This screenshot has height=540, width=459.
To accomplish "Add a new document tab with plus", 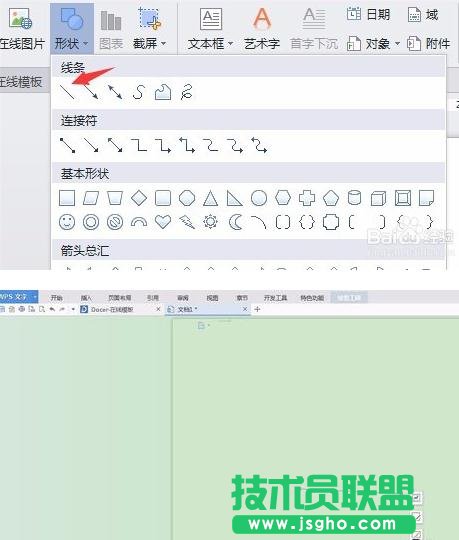I will [257, 309].
